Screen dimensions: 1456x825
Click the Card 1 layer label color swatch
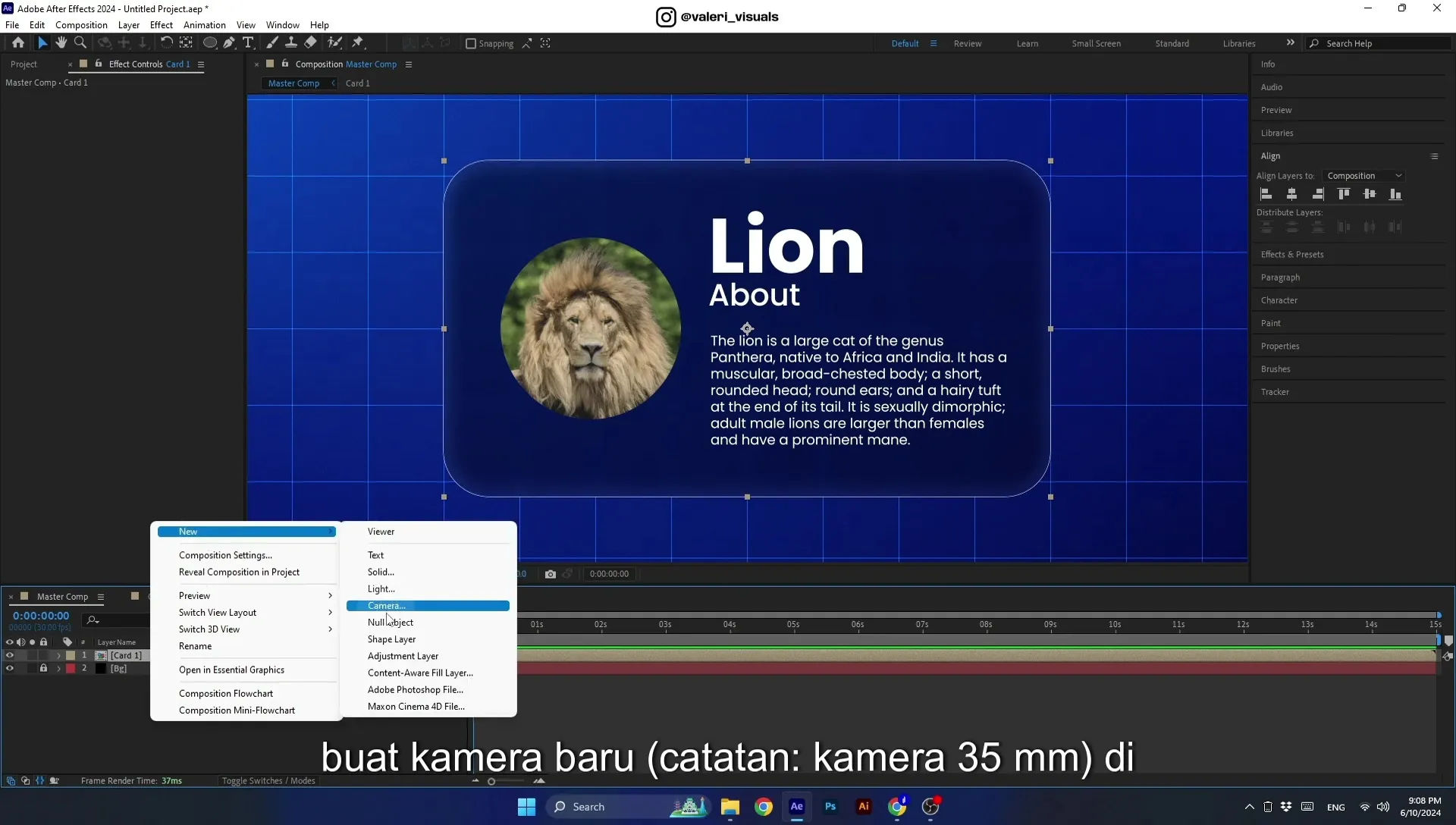pos(71,656)
